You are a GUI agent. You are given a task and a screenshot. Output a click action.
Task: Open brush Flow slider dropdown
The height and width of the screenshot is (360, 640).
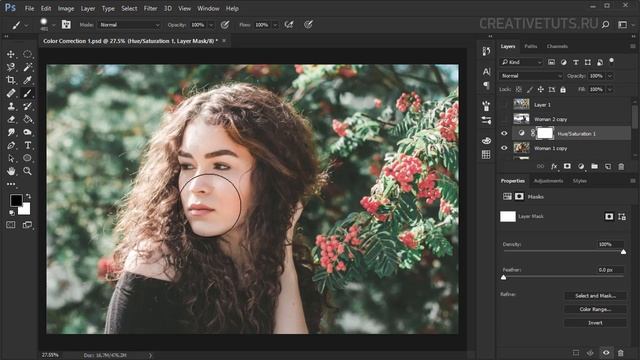click(275, 25)
